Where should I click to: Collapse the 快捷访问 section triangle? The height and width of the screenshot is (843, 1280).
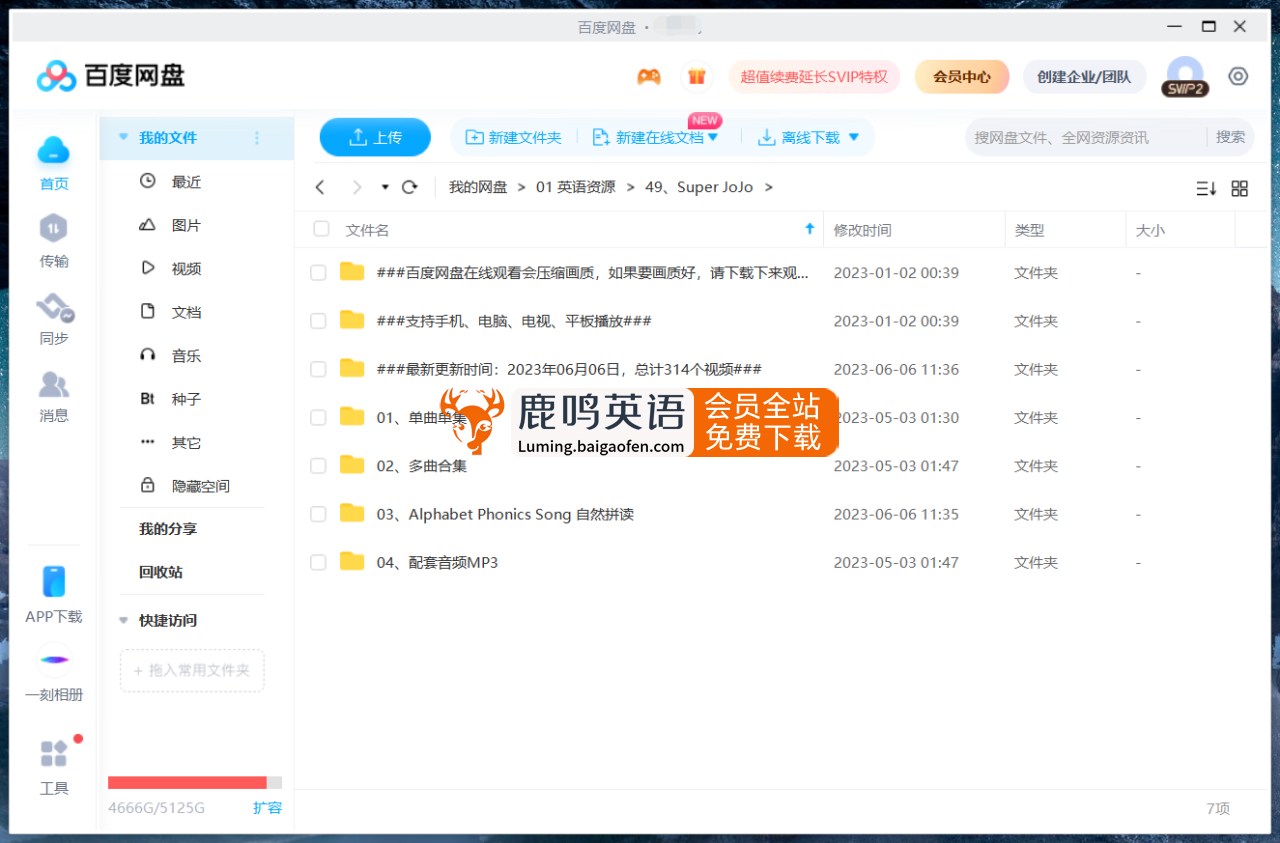pos(124,621)
